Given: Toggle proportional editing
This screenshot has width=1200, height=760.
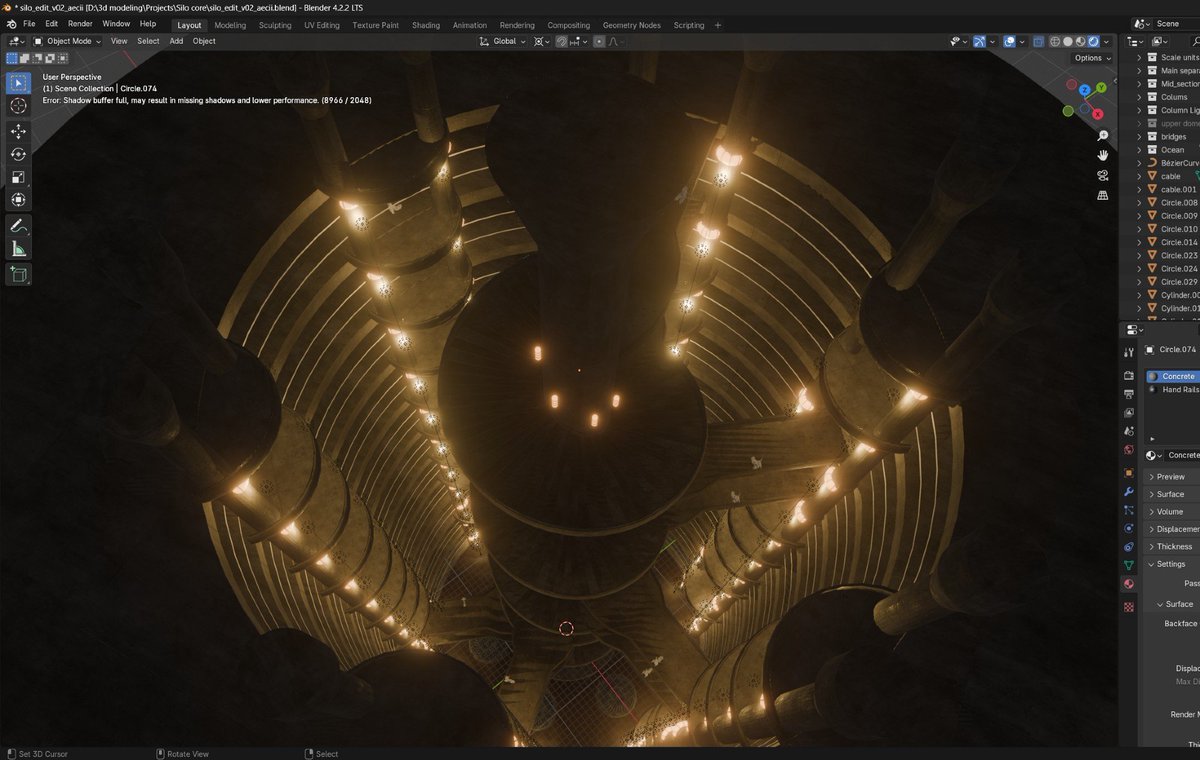Looking at the screenshot, I should click(599, 41).
